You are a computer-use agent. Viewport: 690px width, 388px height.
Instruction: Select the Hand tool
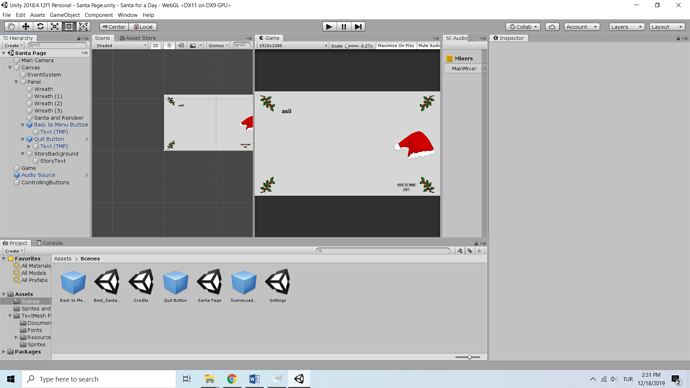[11, 27]
